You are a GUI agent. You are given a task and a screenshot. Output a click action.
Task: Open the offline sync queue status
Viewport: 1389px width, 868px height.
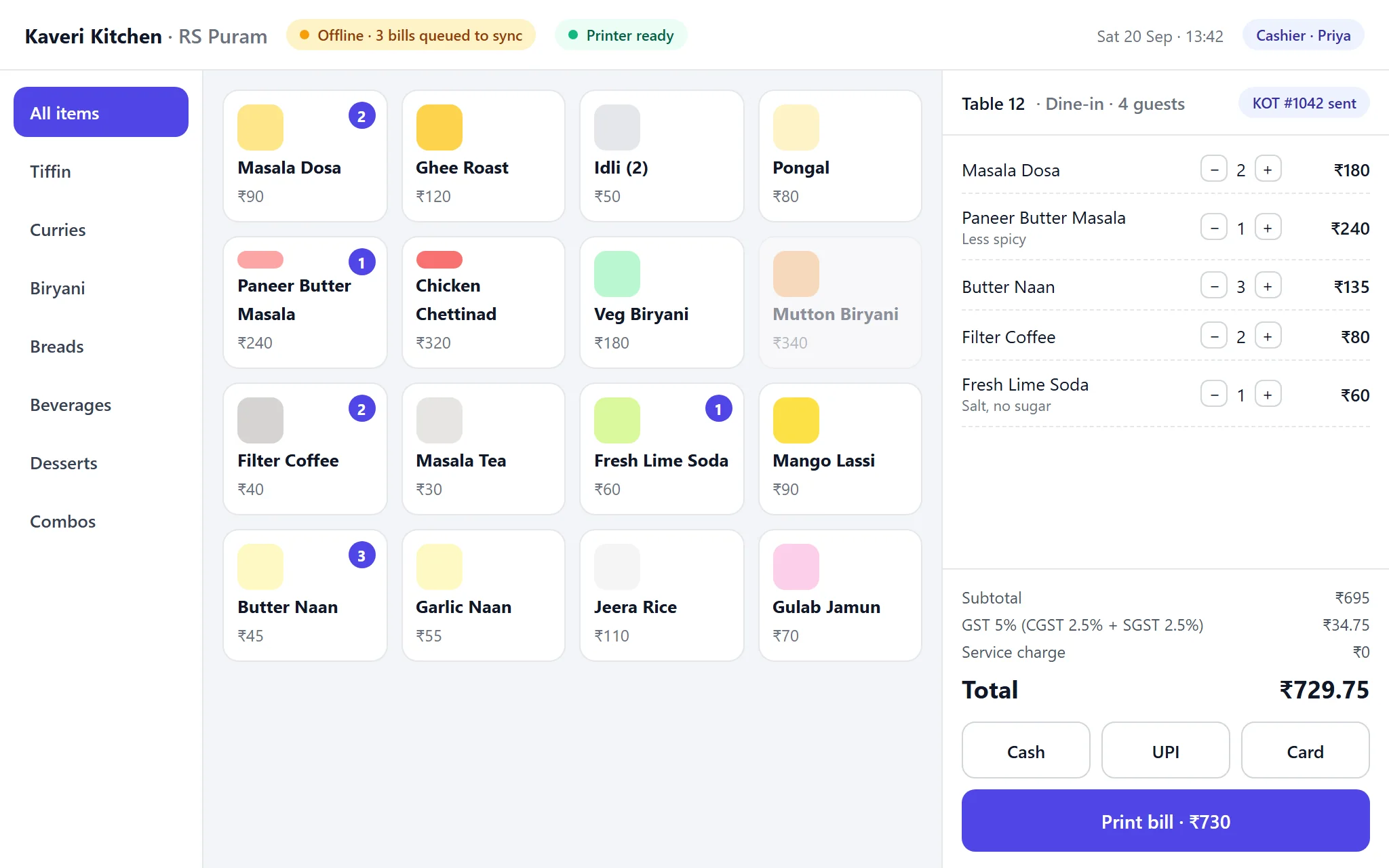(411, 35)
